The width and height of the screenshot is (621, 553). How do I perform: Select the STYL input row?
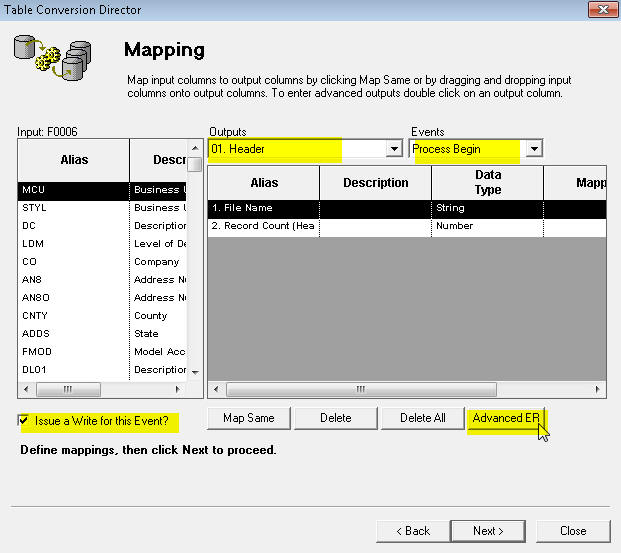pyautogui.click(x=102, y=208)
